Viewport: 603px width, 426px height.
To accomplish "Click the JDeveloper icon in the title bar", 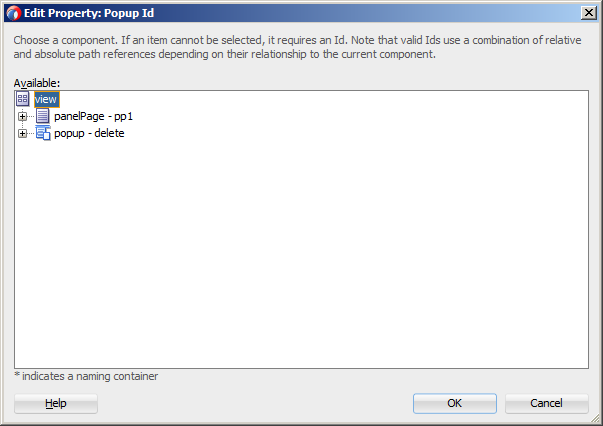I will [13, 13].
